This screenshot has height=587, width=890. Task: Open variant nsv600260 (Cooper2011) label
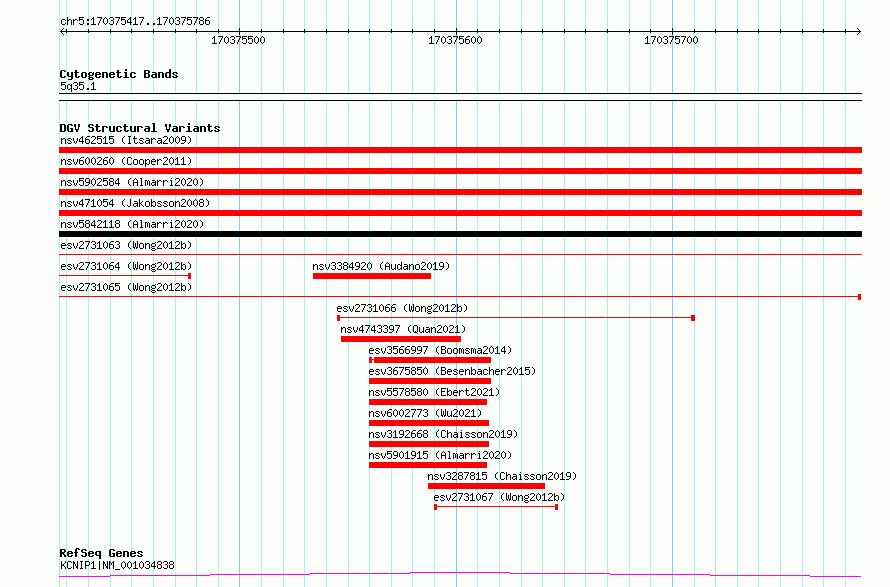pos(126,161)
